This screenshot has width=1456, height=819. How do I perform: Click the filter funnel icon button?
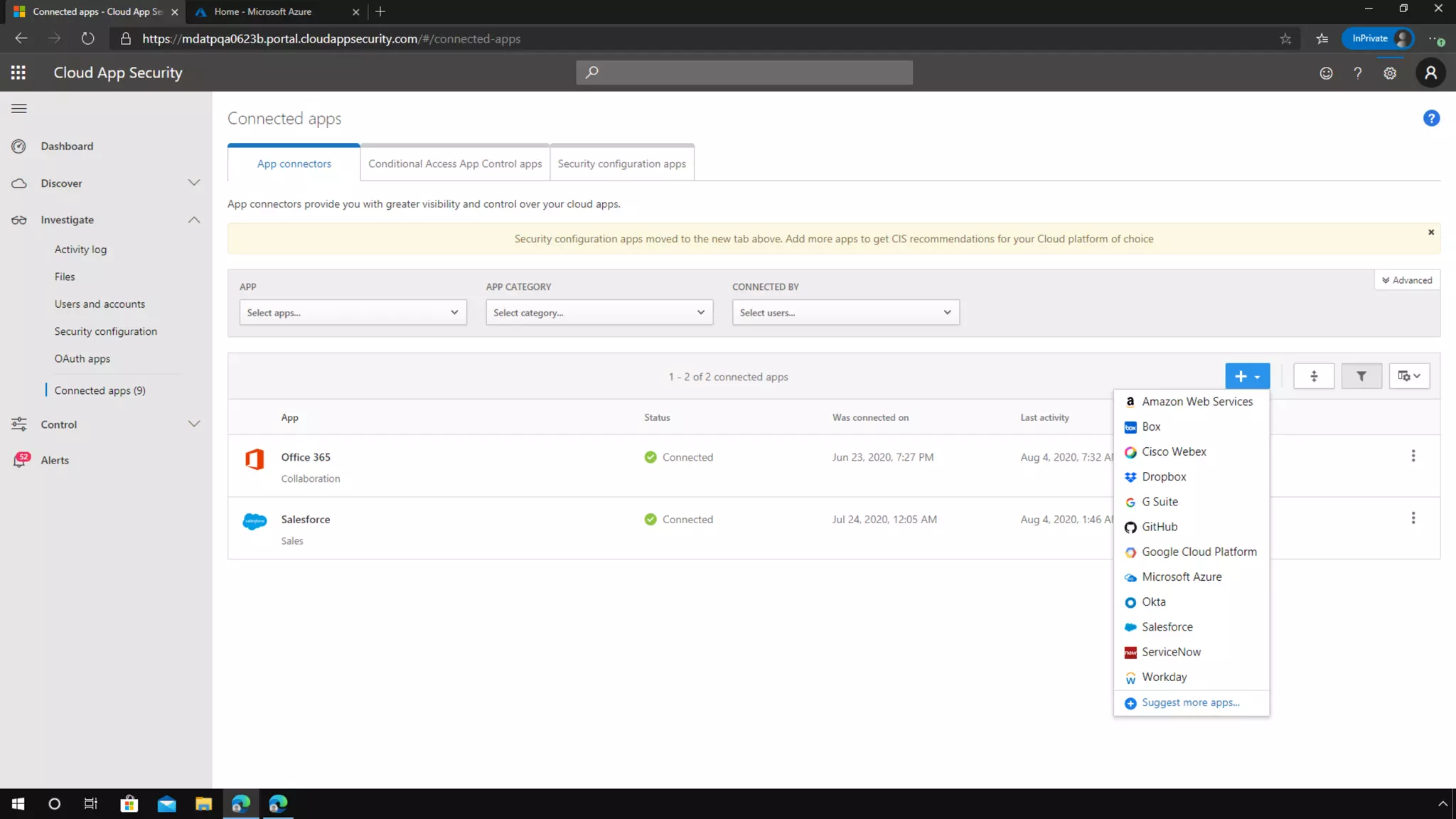pos(1361,376)
